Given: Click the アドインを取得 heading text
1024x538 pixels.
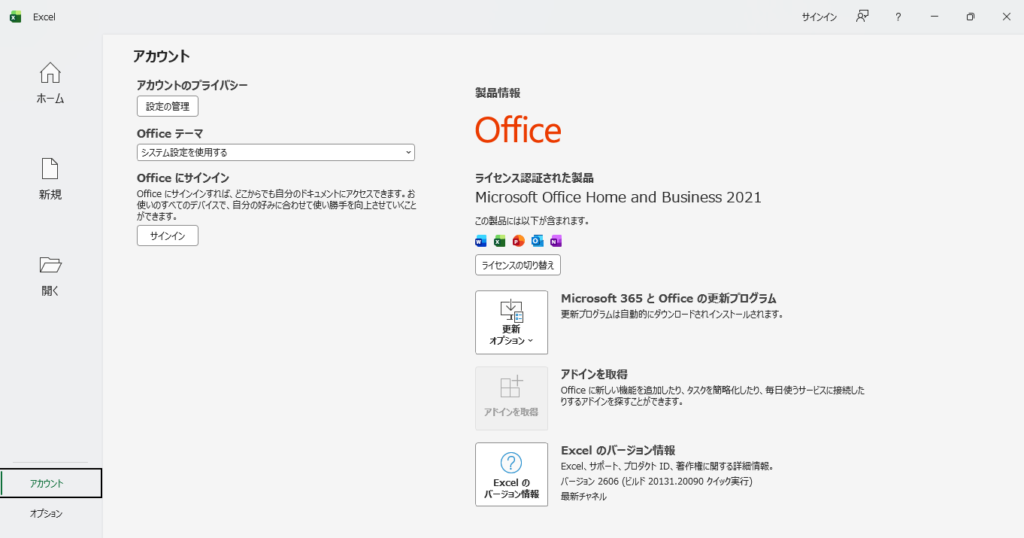Looking at the screenshot, I should (594, 374).
